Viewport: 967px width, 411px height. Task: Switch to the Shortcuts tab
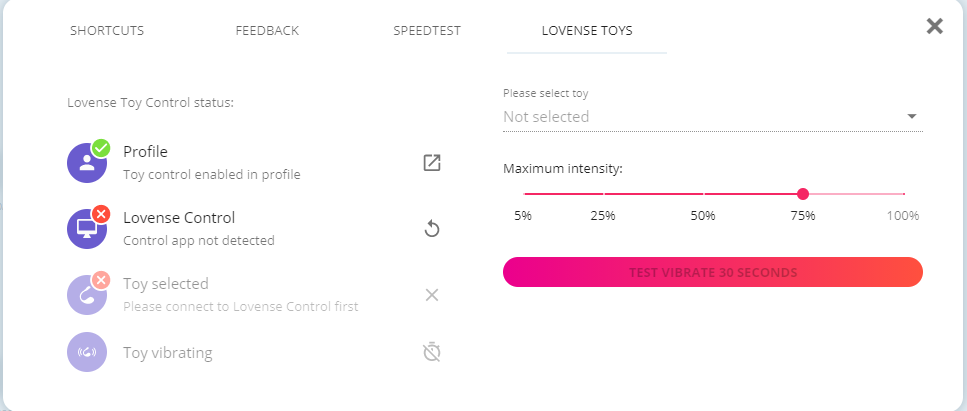(x=107, y=30)
